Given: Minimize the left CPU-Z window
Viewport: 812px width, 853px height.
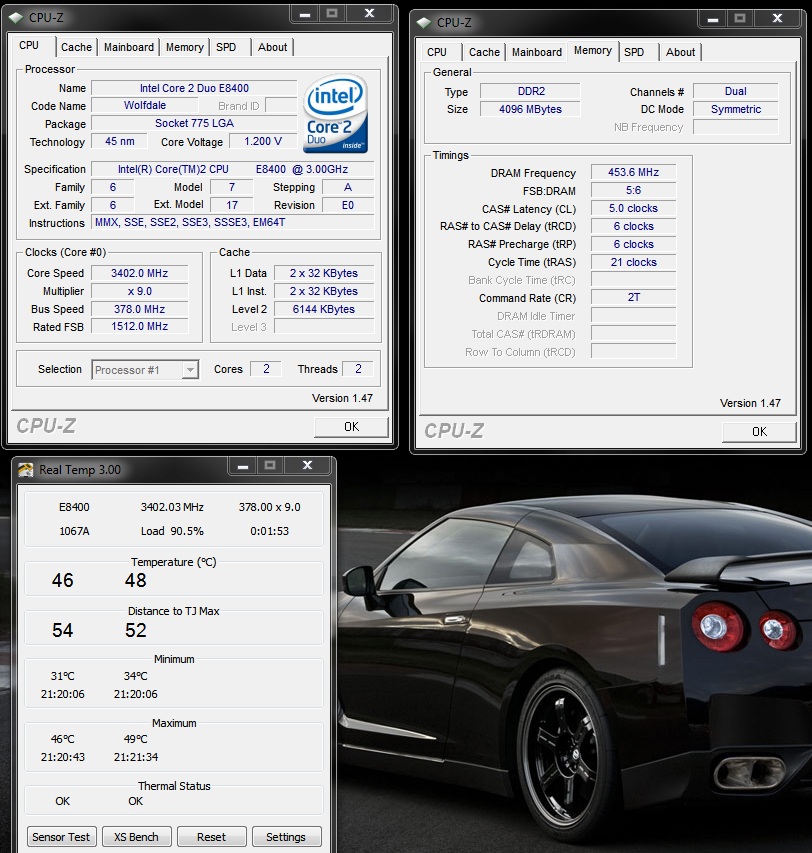Looking at the screenshot, I should (x=305, y=14).
